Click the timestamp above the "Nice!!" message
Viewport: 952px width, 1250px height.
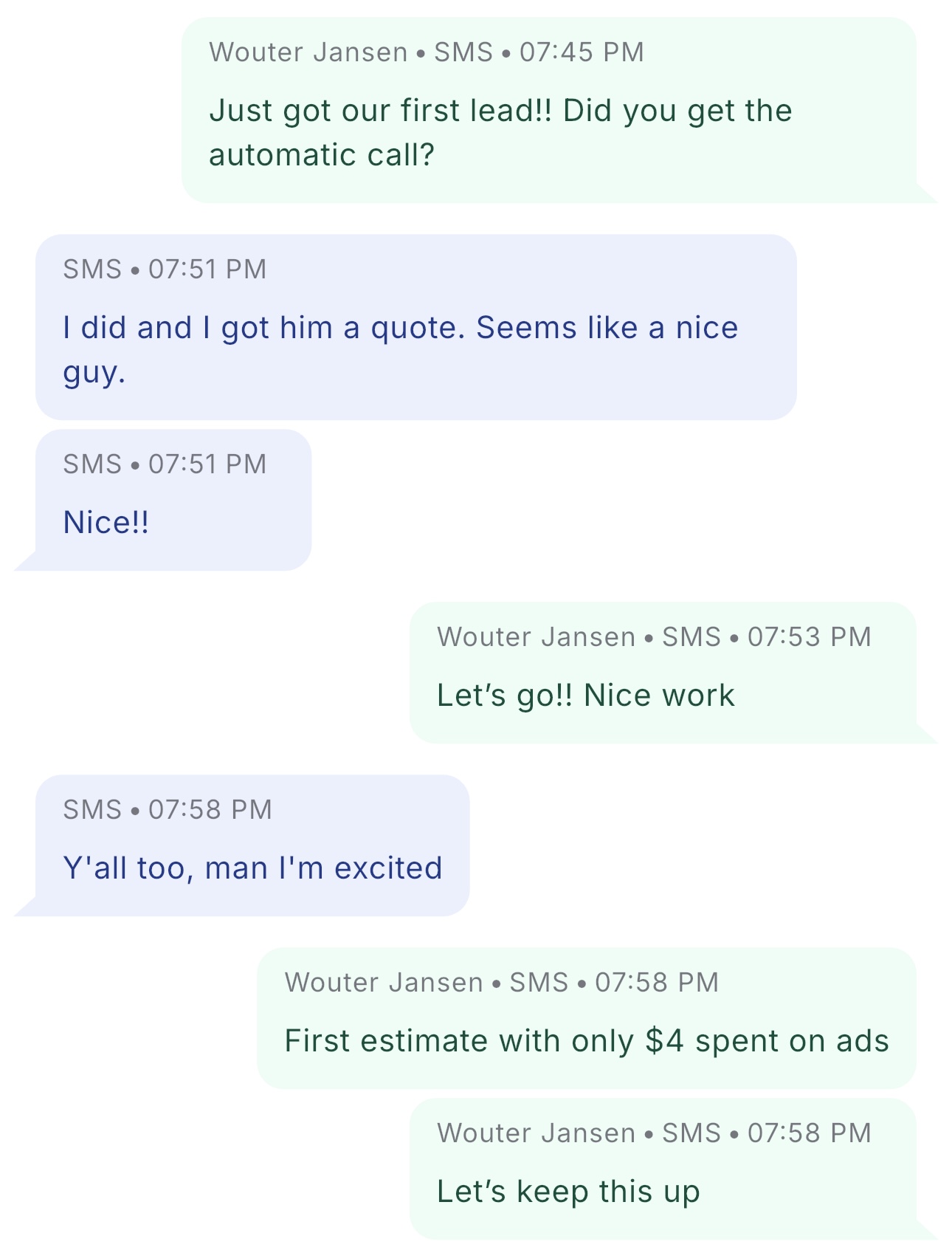[x=207, y=464]
